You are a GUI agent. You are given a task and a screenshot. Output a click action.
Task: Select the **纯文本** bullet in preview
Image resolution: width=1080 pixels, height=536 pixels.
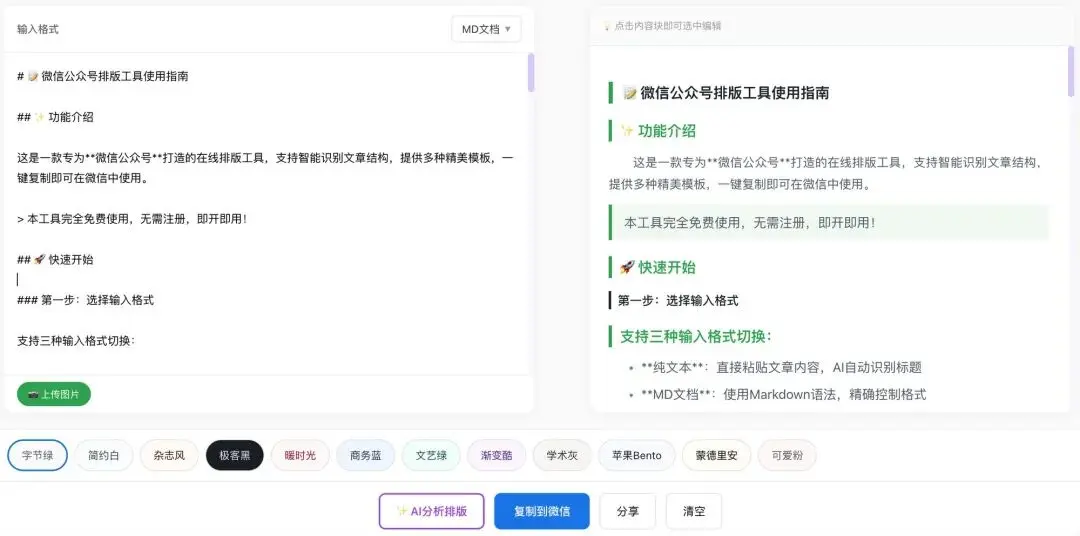(x=781, y=368)
